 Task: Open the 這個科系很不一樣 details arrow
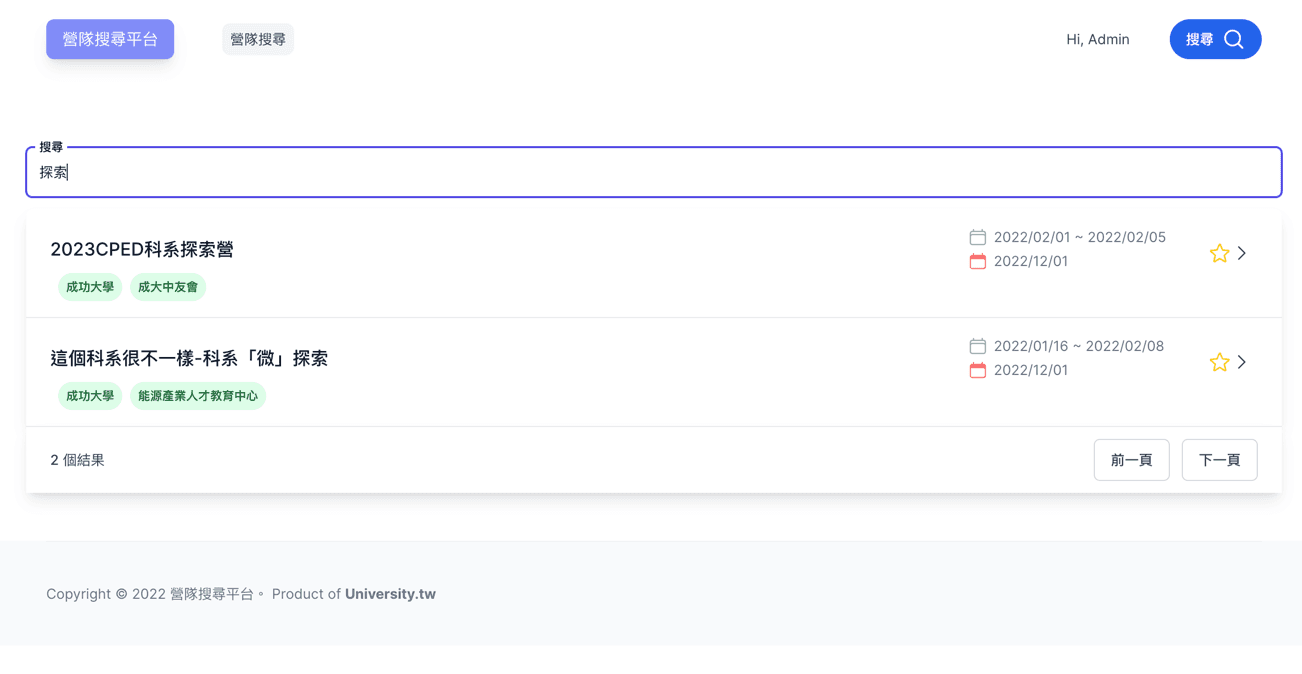[1242, 362]
